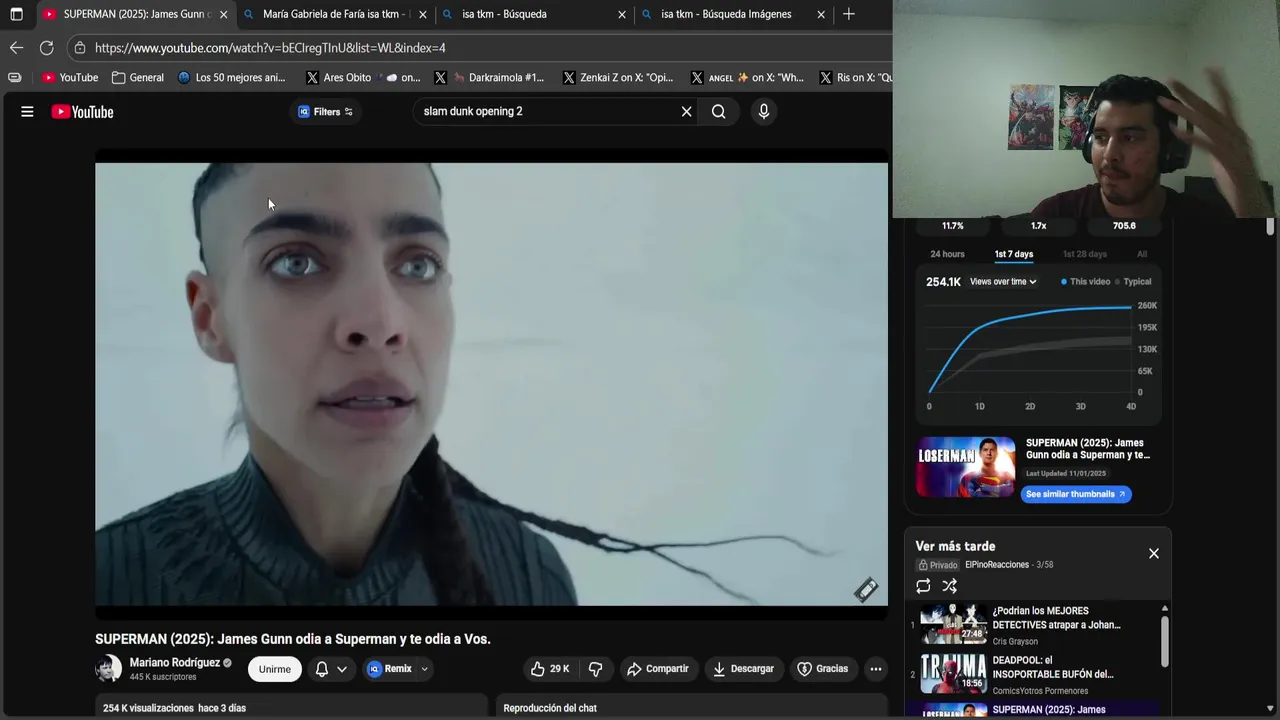Select the '24 hours' stats tab
1280x720 pixels.
[x=947, y=254]
